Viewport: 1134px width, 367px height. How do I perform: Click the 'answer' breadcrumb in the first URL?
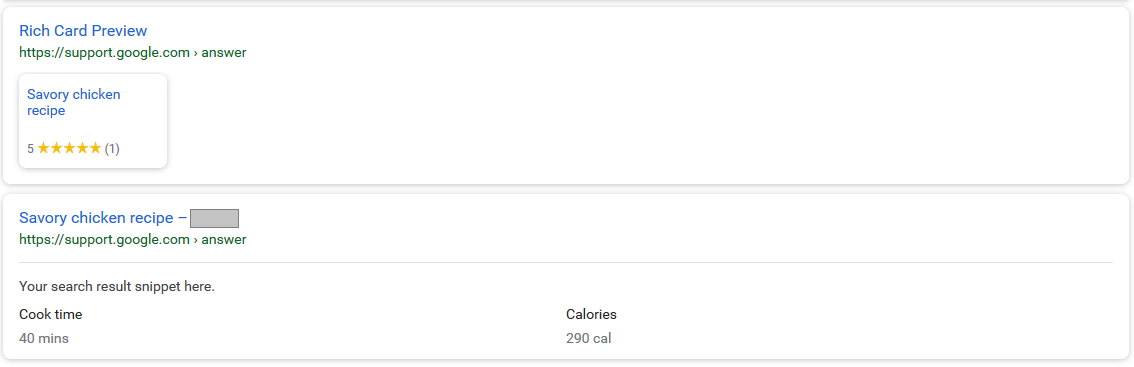click(x=223, y=53)
